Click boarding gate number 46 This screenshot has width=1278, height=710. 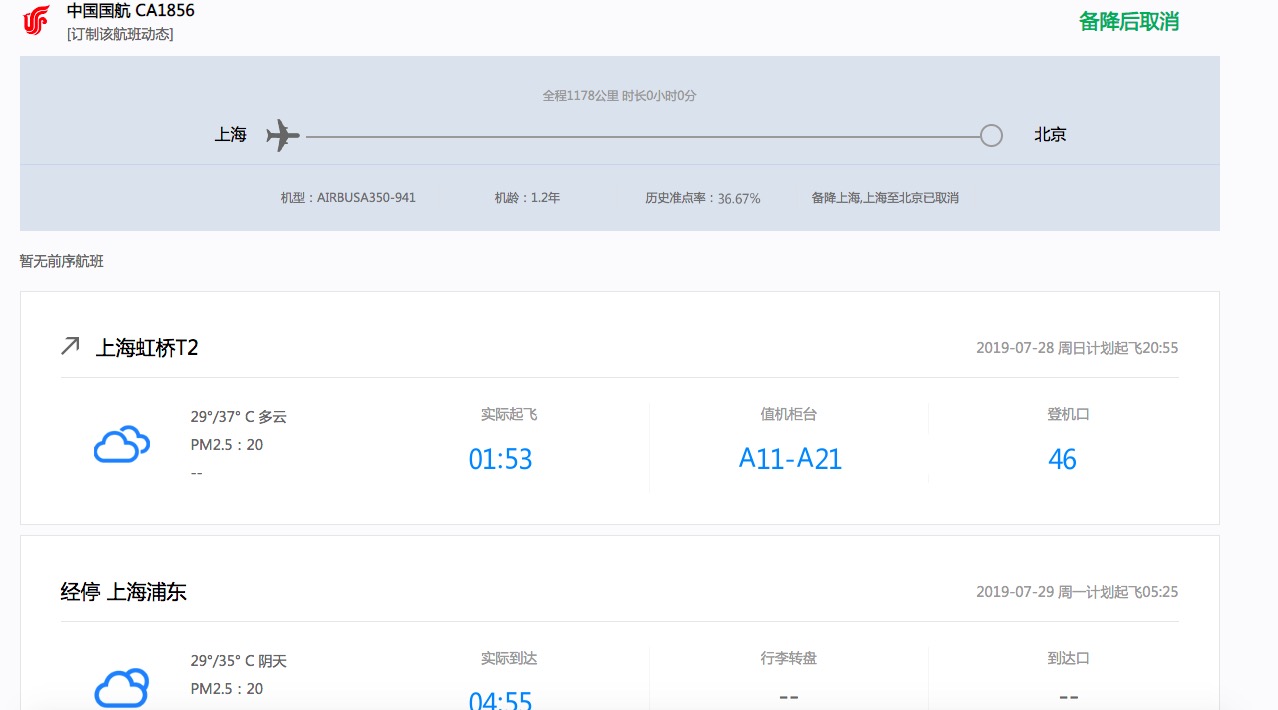(x=1062, y=459)
